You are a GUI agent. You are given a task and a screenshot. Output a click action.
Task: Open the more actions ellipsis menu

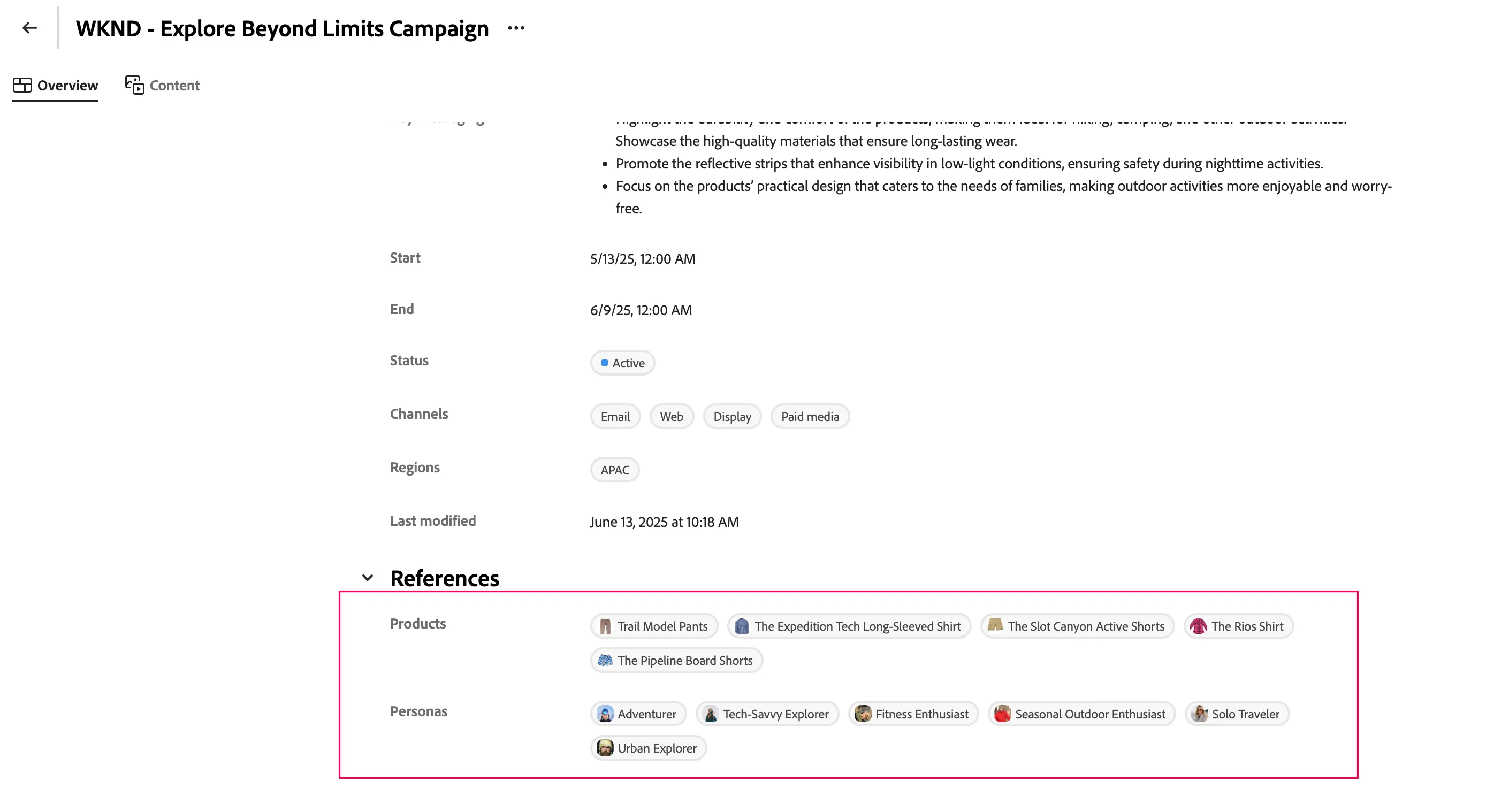pos(516,28)
